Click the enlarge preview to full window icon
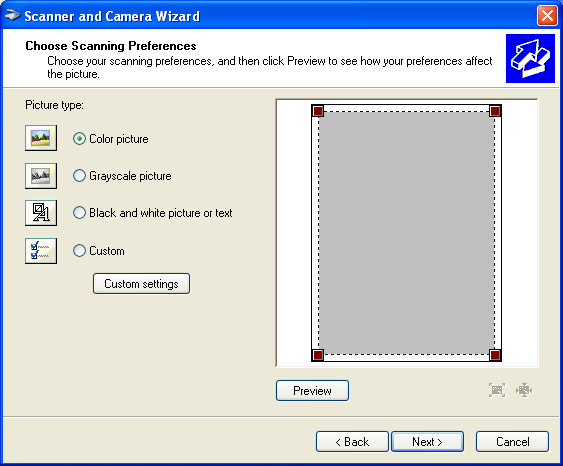The image size is (563, 466). [497, 390]
